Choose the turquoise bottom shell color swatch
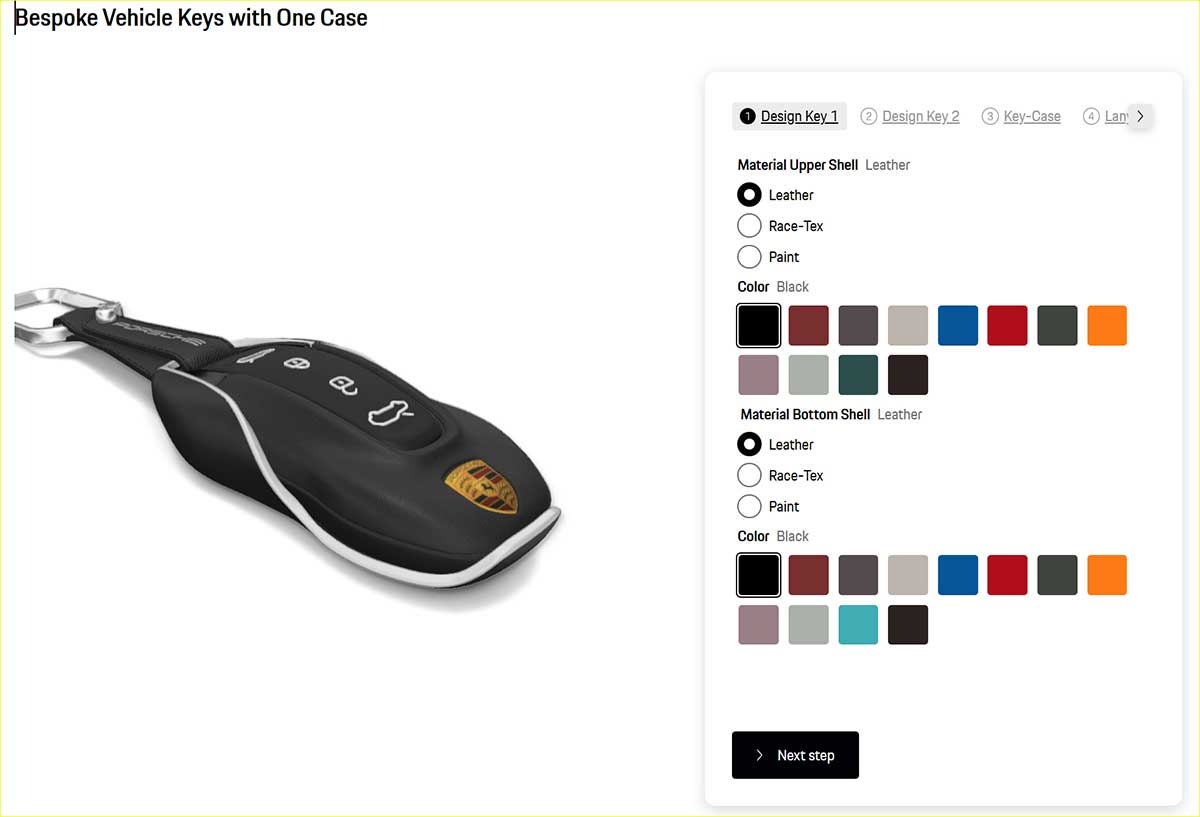The width and height of the screenshot is (1200, 817). pos(858,624)
